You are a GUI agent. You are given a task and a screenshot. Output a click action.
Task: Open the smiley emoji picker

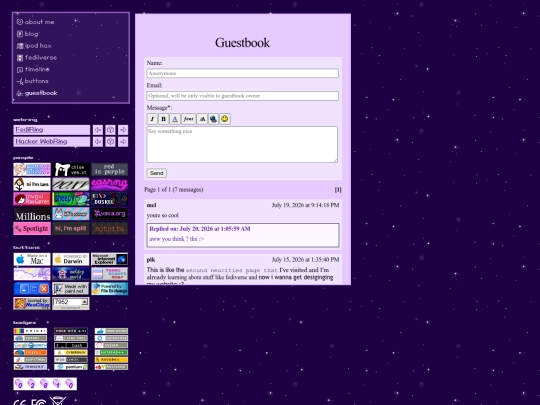click(225, 119)
